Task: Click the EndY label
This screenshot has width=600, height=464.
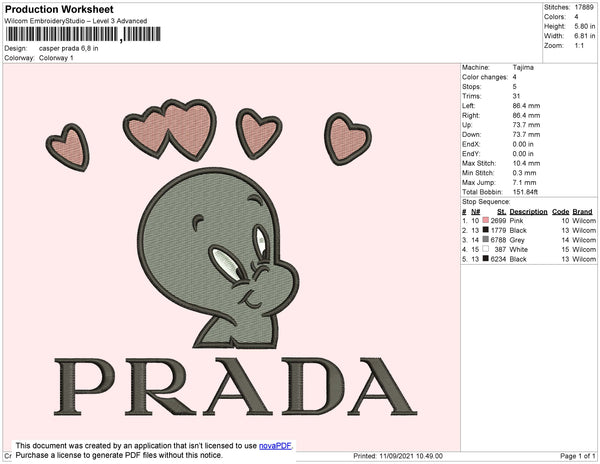Action: 471,154
